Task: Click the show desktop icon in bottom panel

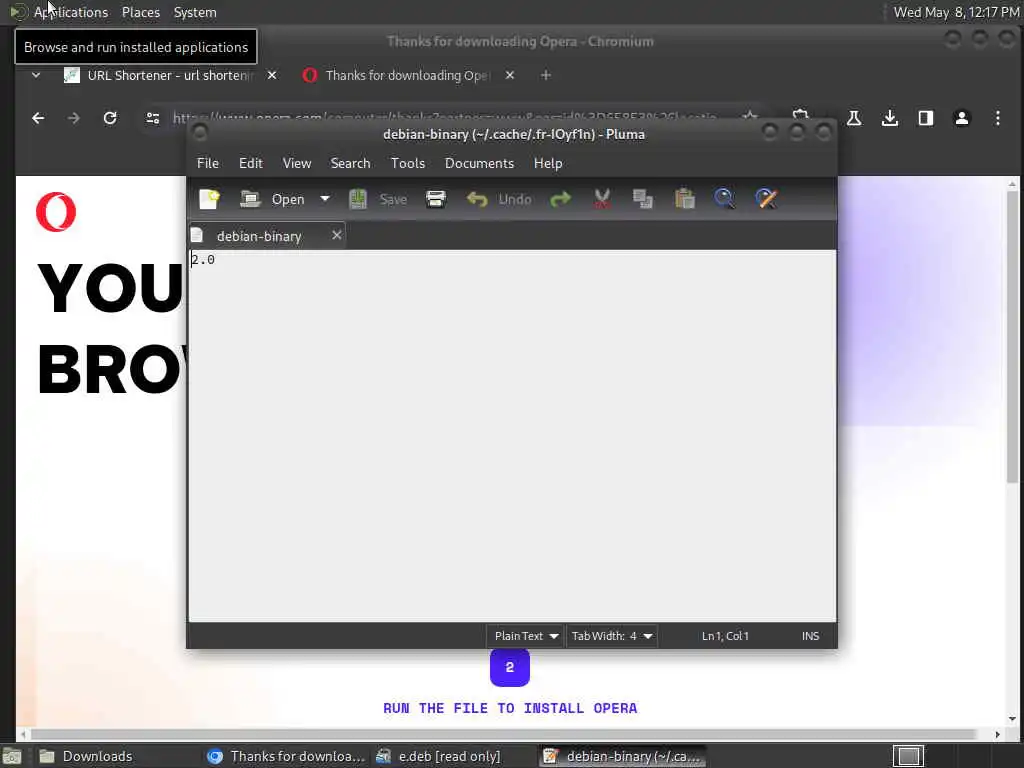Action: click(x=12, y=756)
